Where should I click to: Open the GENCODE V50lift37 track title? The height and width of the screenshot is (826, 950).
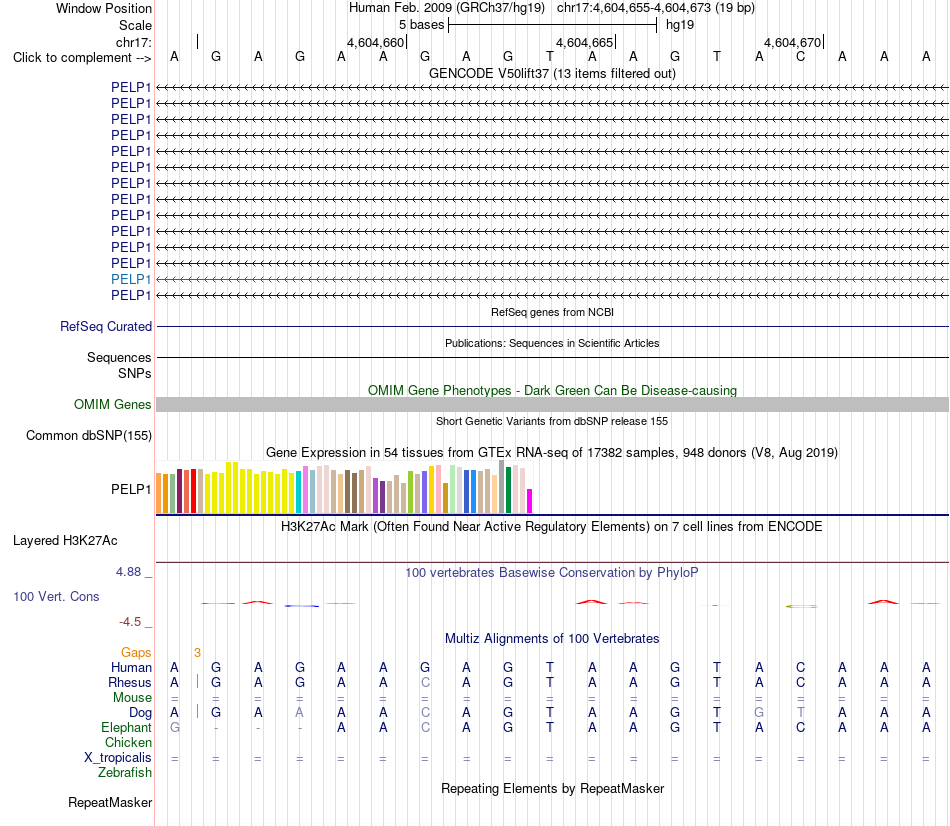point(552,73)
